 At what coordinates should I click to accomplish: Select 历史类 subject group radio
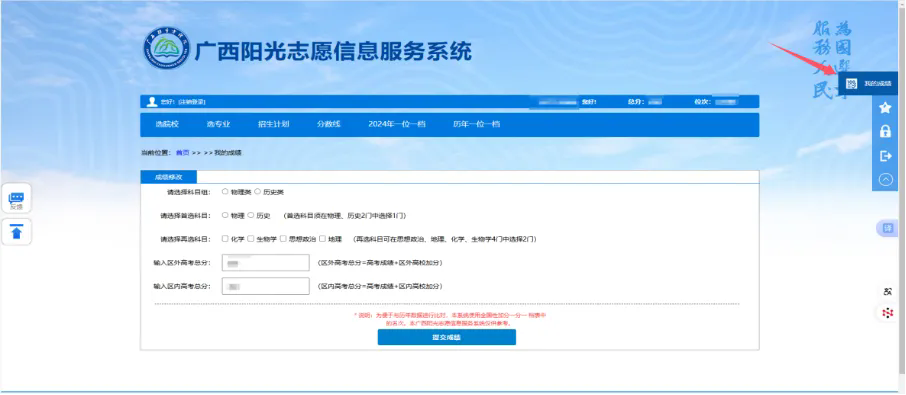(258, 192)
